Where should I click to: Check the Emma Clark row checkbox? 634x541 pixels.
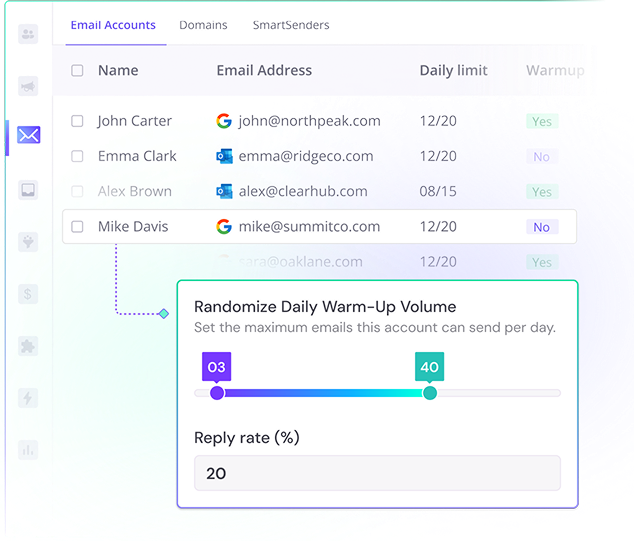click(x=77, y=156)
